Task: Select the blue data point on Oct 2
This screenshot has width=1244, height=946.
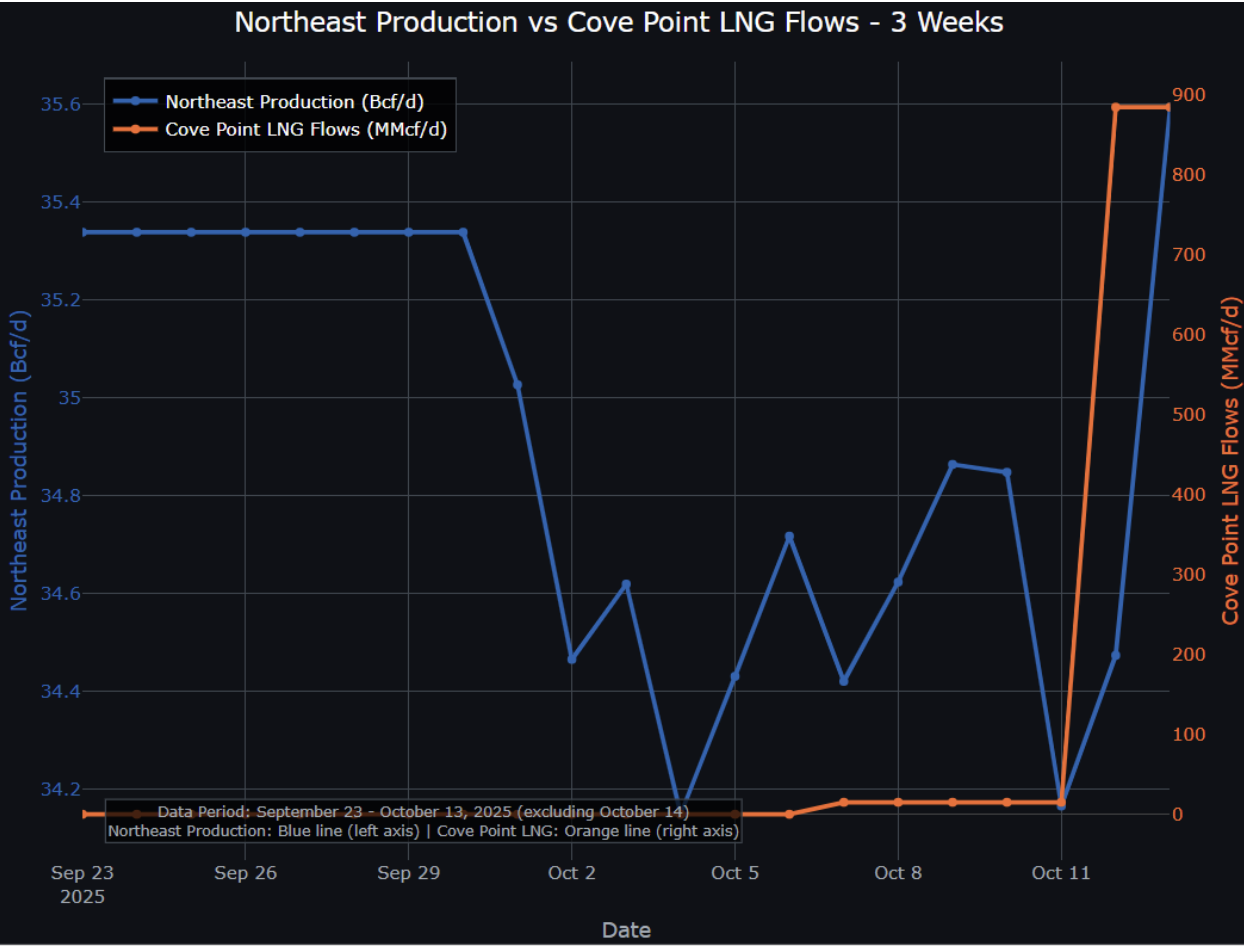Action: point(572,659)
